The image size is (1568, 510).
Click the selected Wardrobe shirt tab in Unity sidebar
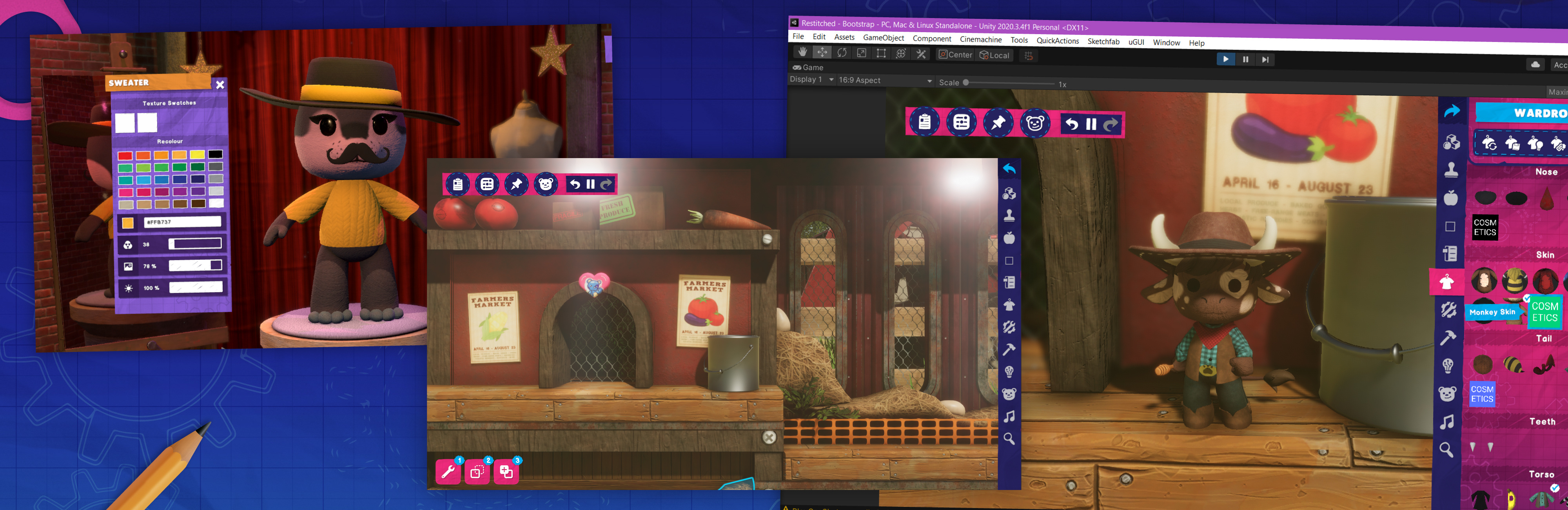tap(1447, 282)
